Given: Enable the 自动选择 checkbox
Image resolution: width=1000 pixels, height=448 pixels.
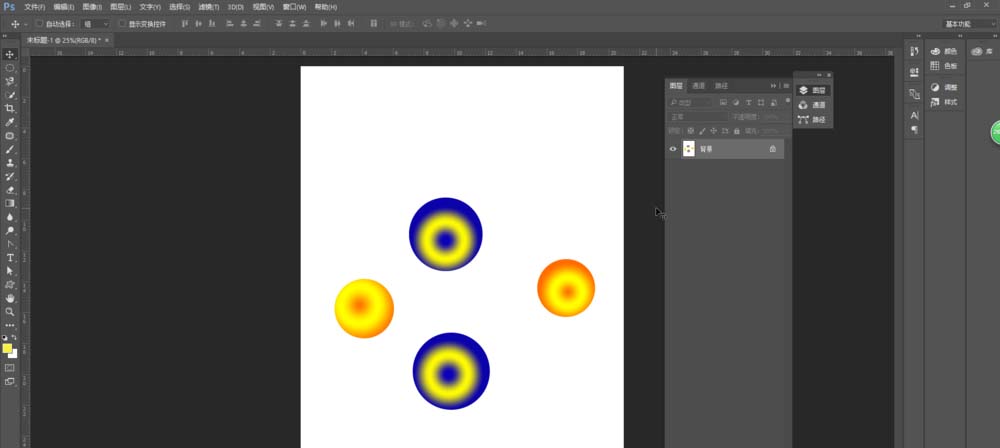Looking at the screenshot, I should [x=39, y=23].
